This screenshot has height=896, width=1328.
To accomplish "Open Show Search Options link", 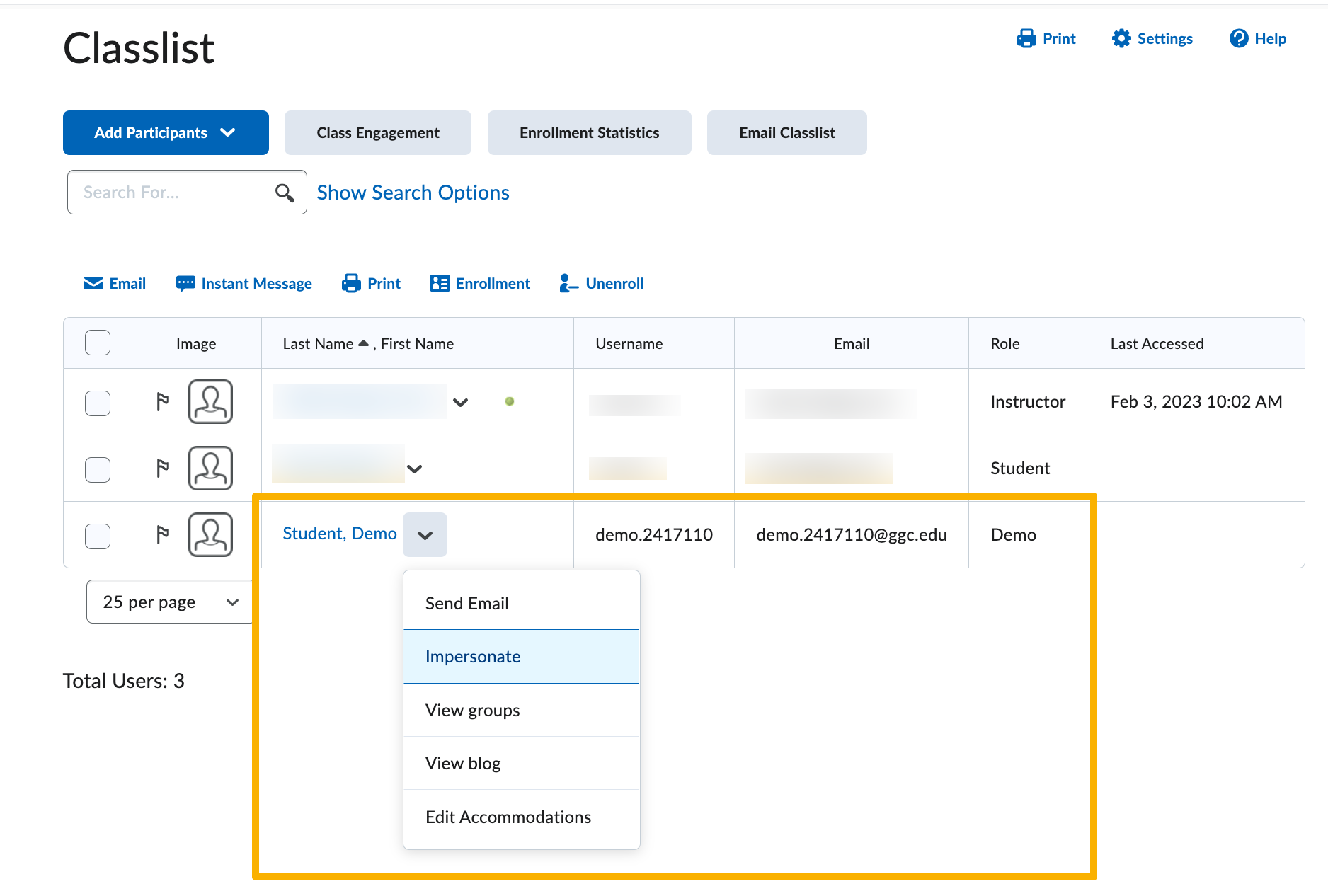I will 413,193.
